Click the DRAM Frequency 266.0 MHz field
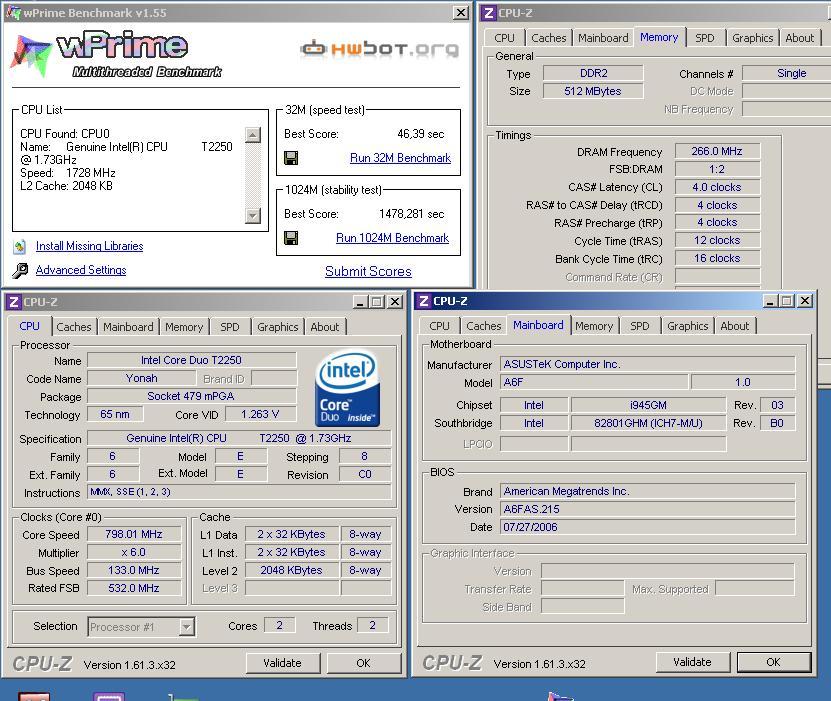The image size is (831, 701). pos(717,152)
